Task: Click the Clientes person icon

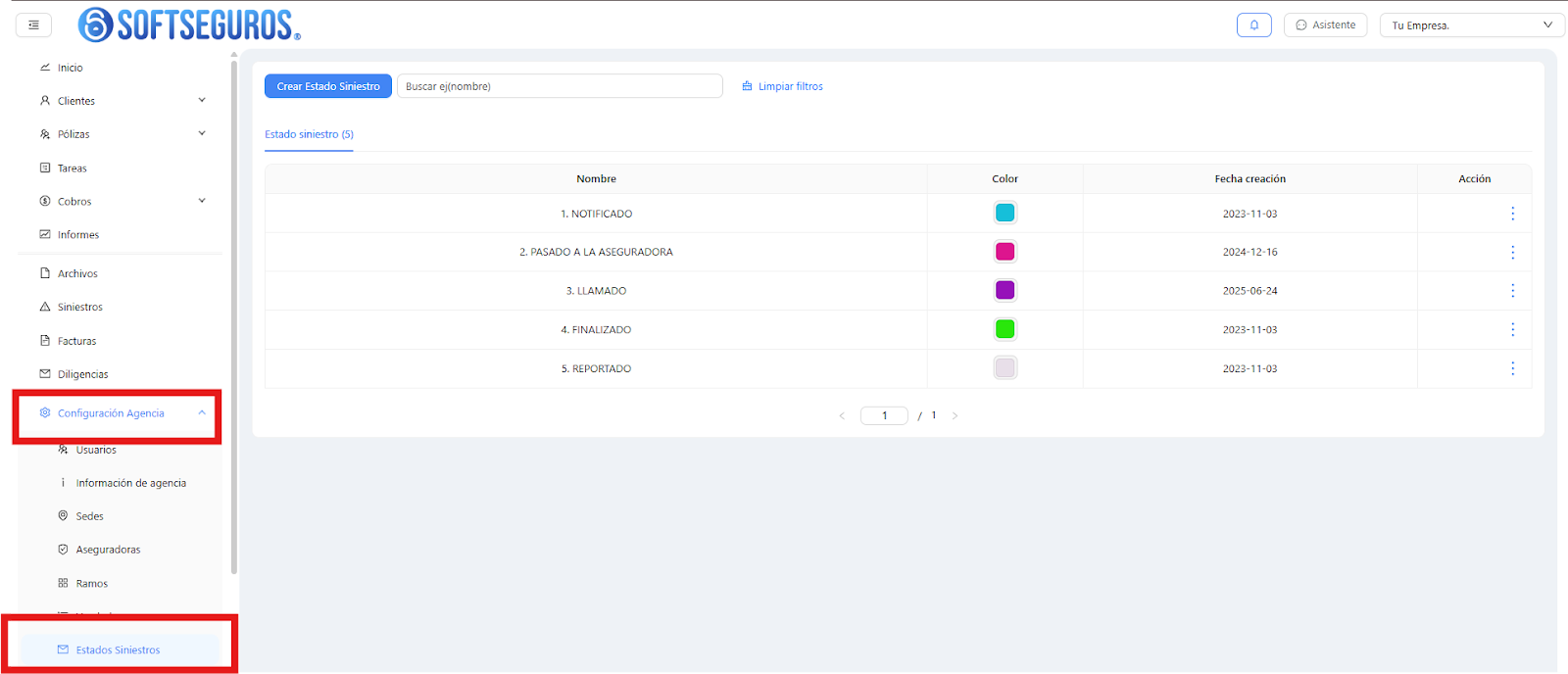Action: (45, 100)
